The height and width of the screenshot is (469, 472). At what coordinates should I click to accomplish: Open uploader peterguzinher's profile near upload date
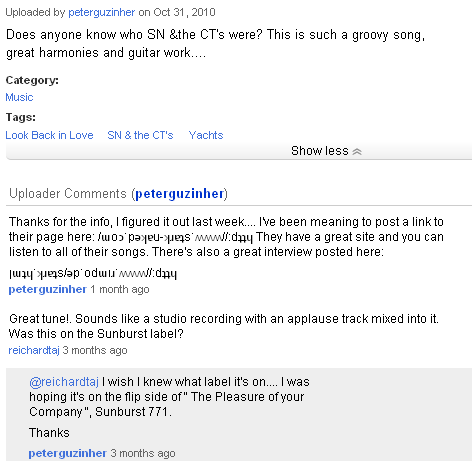(x=101, y=12)
